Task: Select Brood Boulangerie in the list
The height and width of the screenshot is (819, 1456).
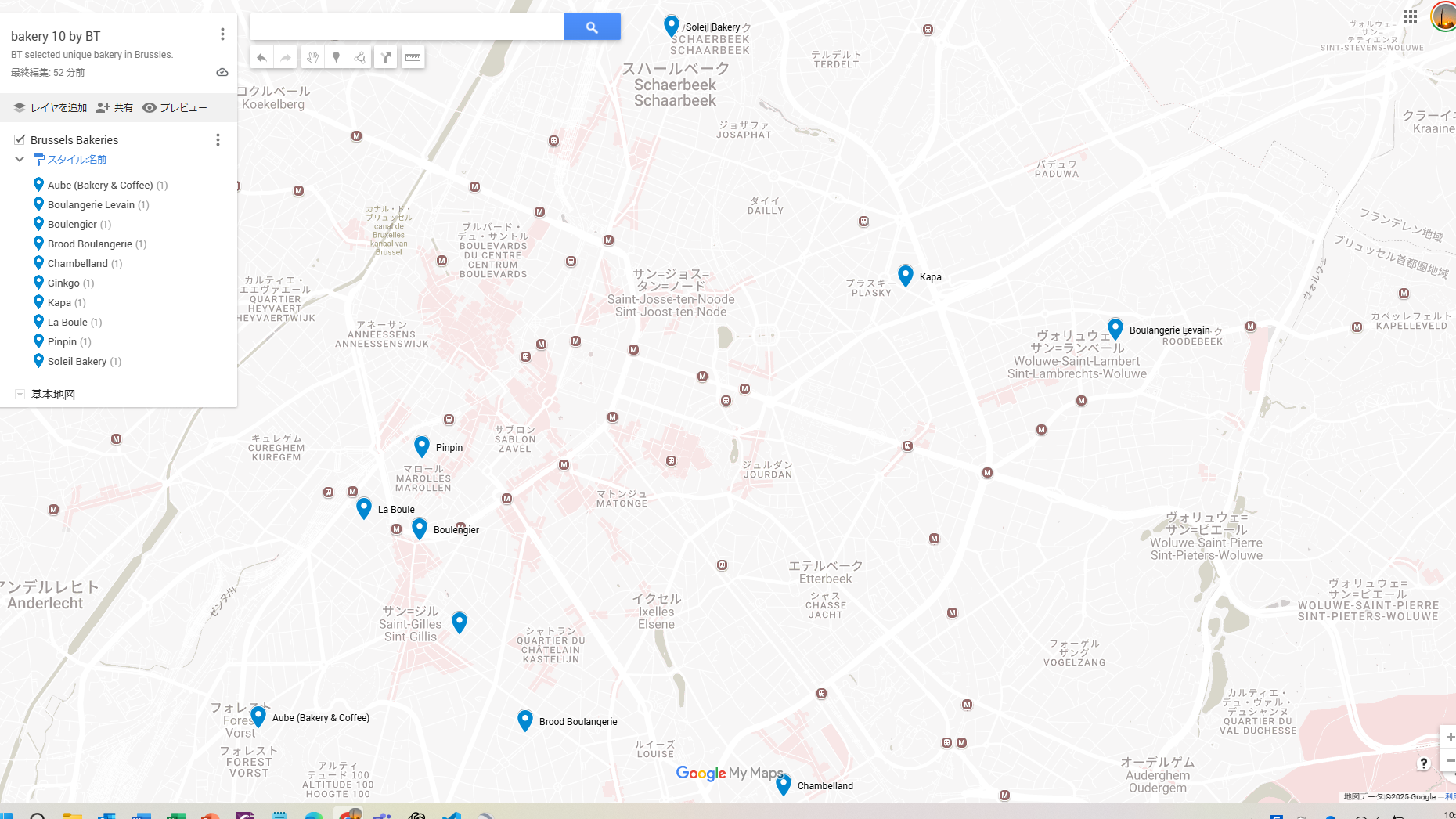Action: coord(89,244)
